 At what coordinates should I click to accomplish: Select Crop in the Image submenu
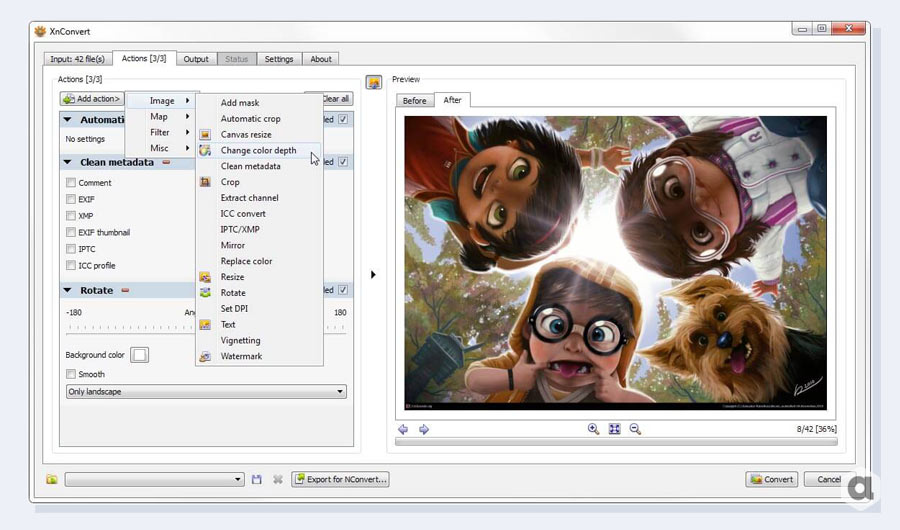(x=259, y=181)
